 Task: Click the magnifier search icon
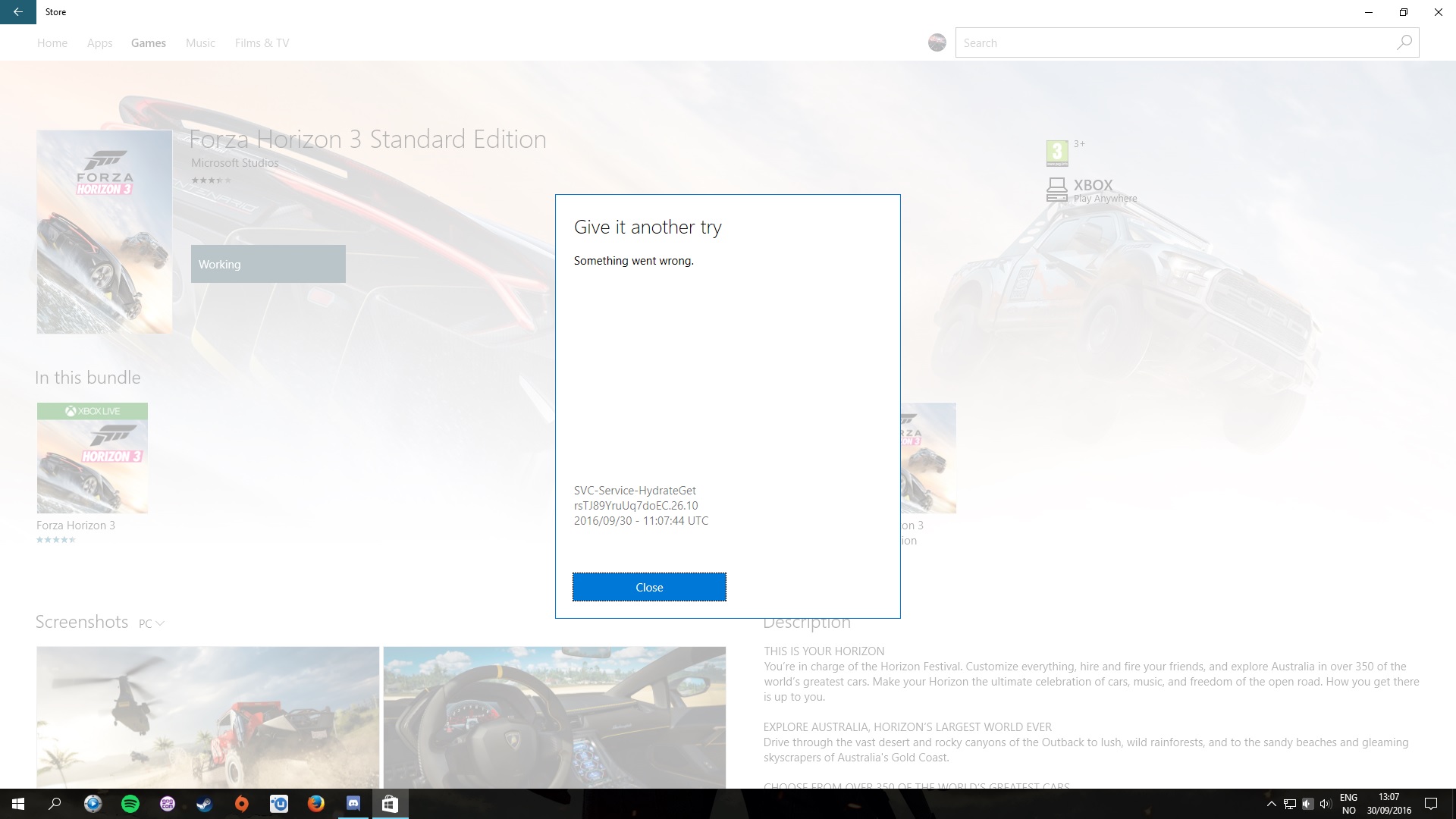[x=1404, y=42]
